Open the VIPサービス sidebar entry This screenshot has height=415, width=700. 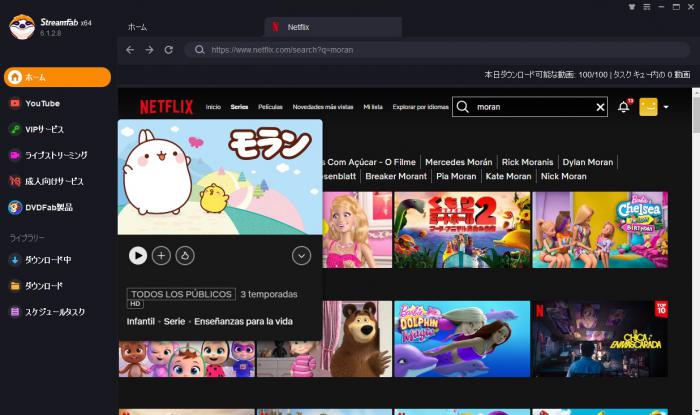(x=37, y=129)
